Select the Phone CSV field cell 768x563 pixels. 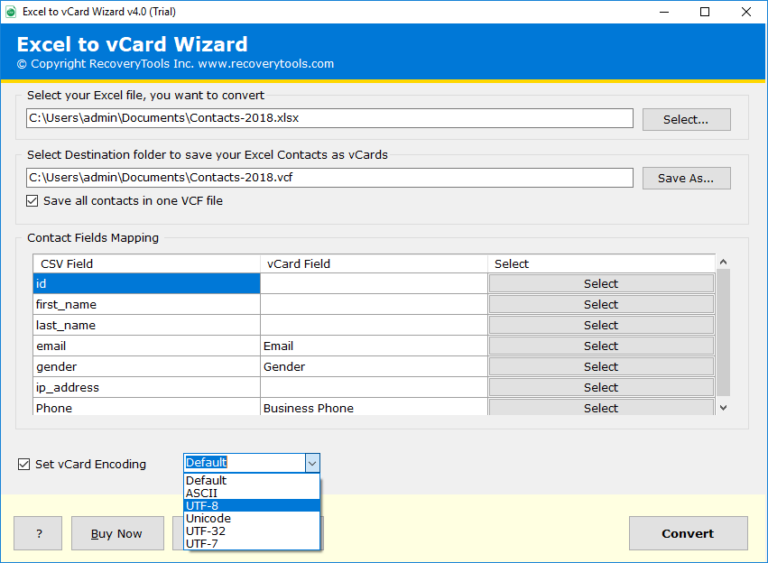[146, 407]
